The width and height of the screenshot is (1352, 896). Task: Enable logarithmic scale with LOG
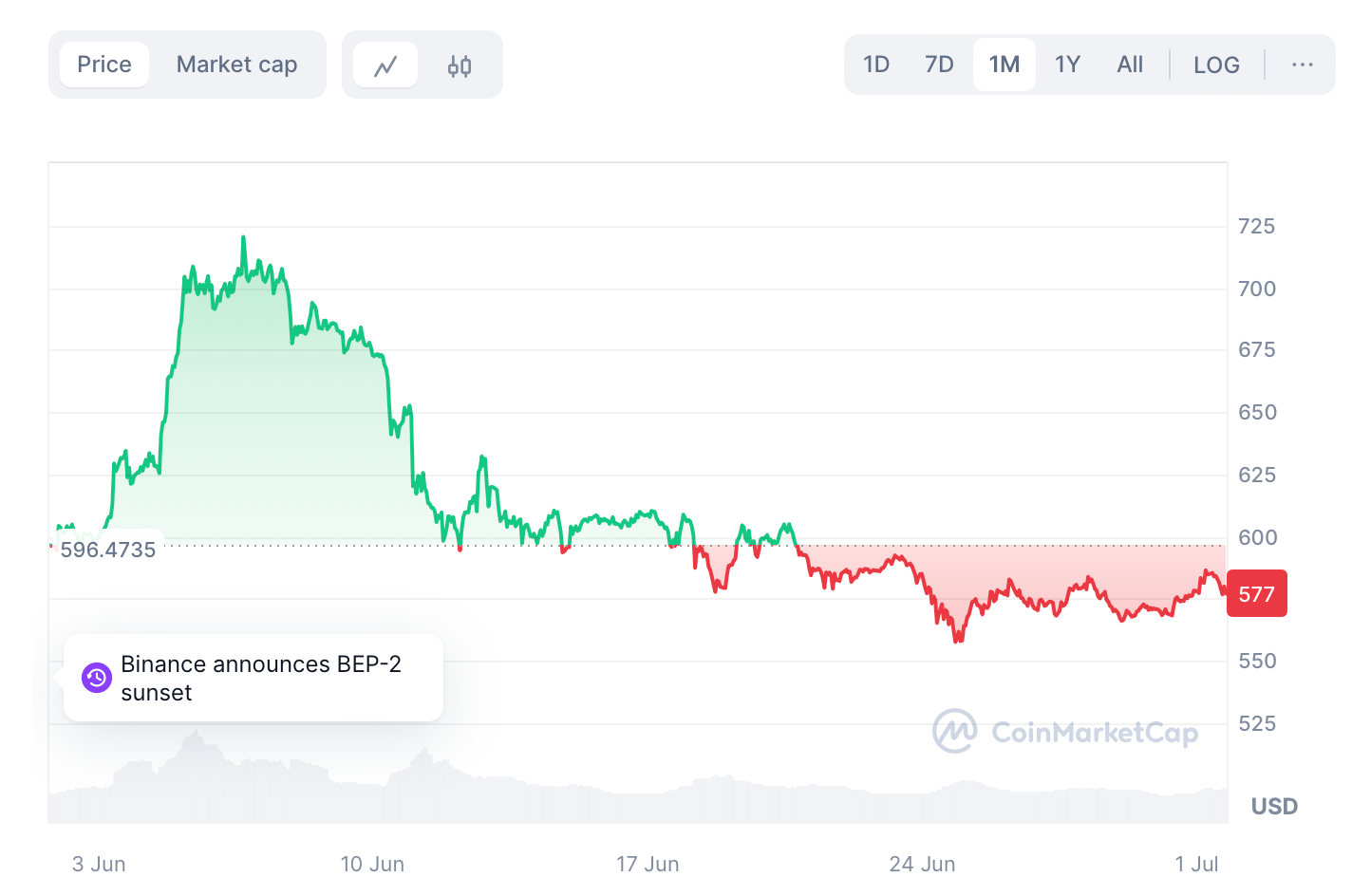click(x=1216, y=64)
